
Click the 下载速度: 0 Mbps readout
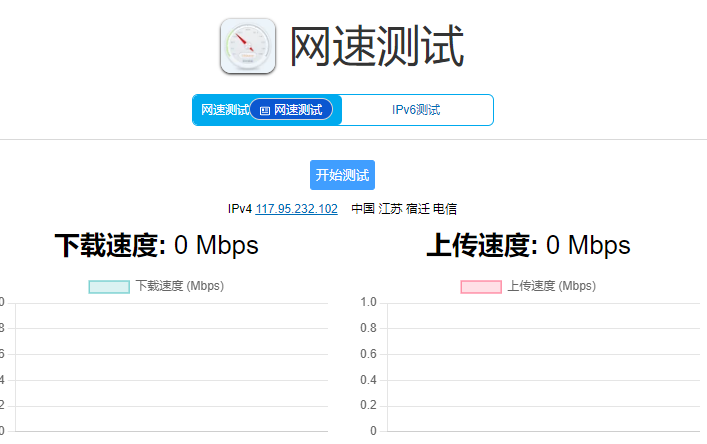pos(156,245)
